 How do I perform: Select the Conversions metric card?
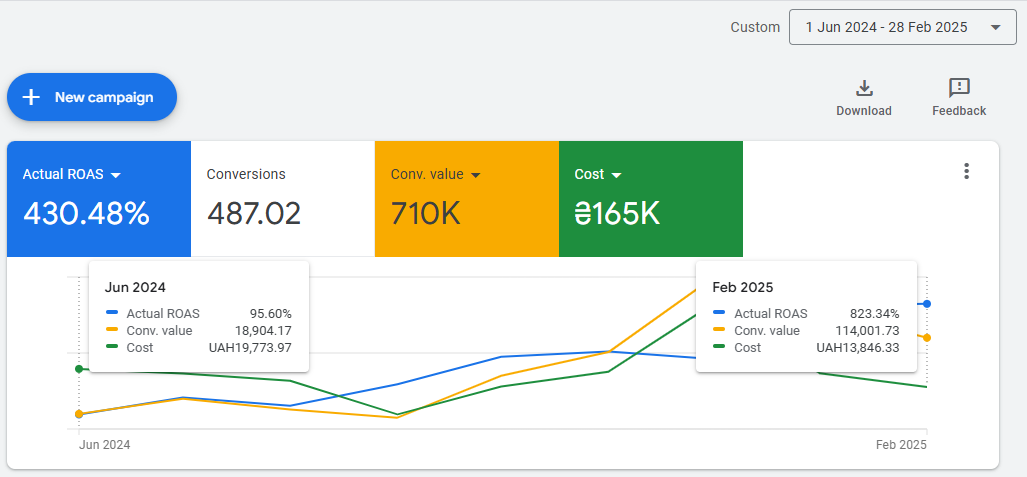[283, 199]
